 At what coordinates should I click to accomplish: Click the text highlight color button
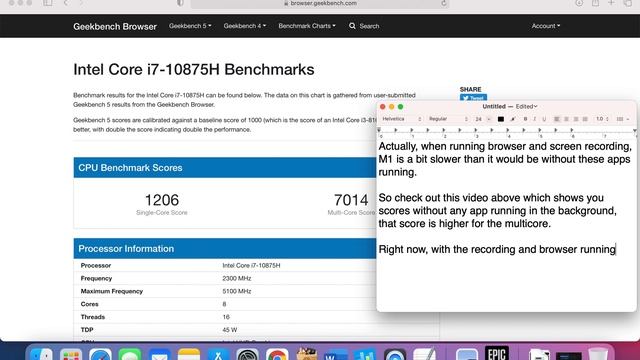pos(513,119)
